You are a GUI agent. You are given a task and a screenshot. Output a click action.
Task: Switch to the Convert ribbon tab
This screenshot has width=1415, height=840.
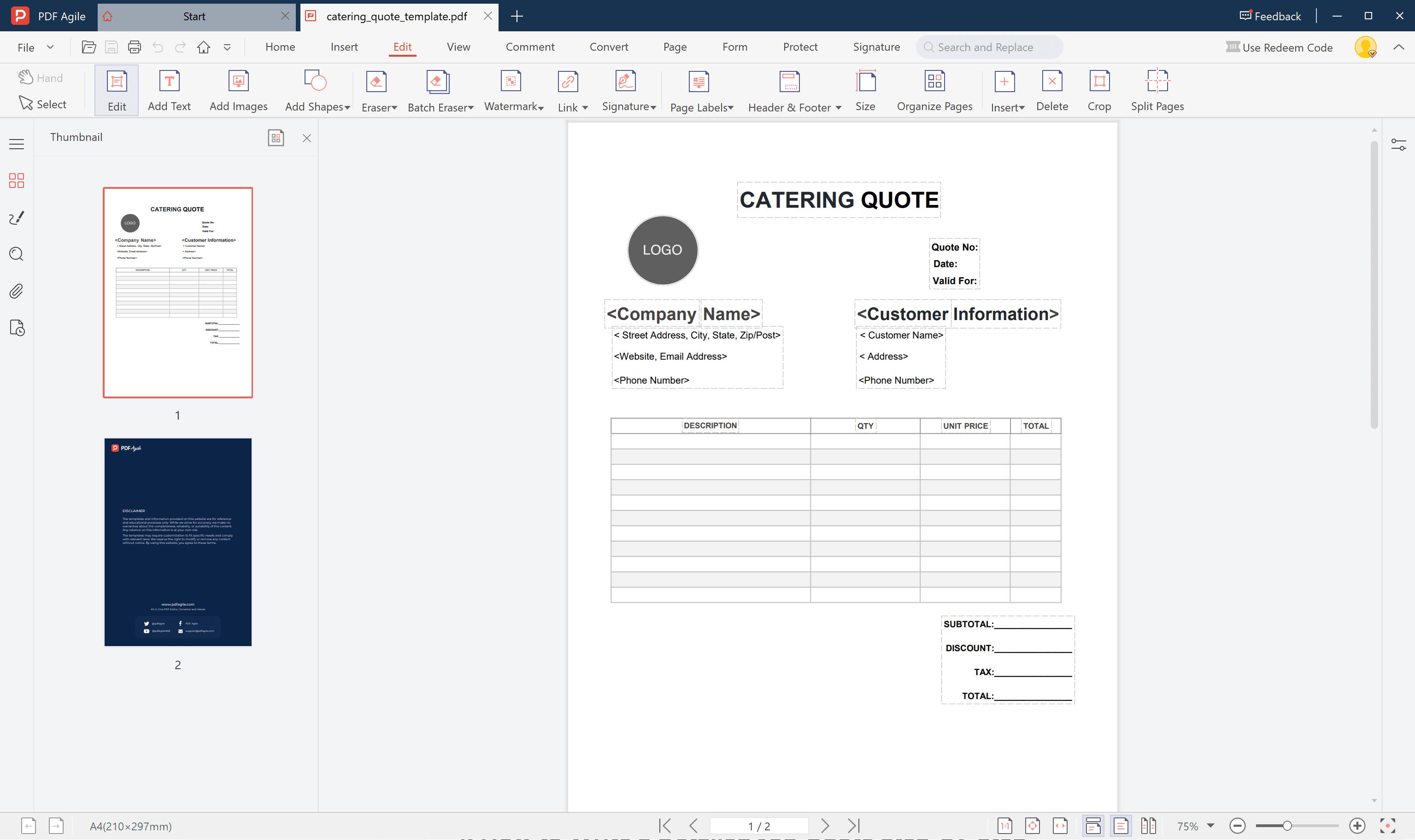coord(609,47)
